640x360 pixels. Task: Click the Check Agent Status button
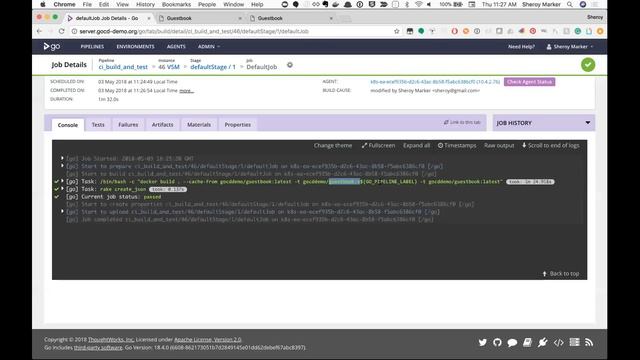[x=529, y=82]
